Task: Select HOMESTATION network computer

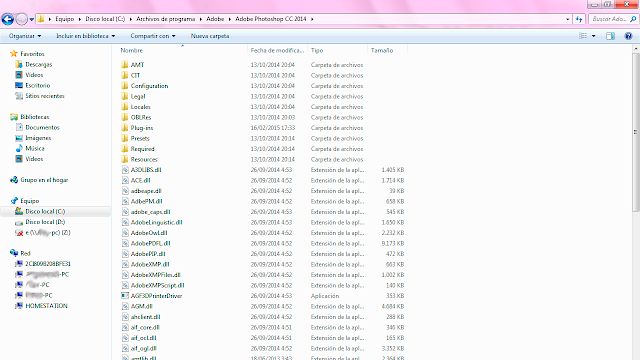Action: tap(46, 306)
